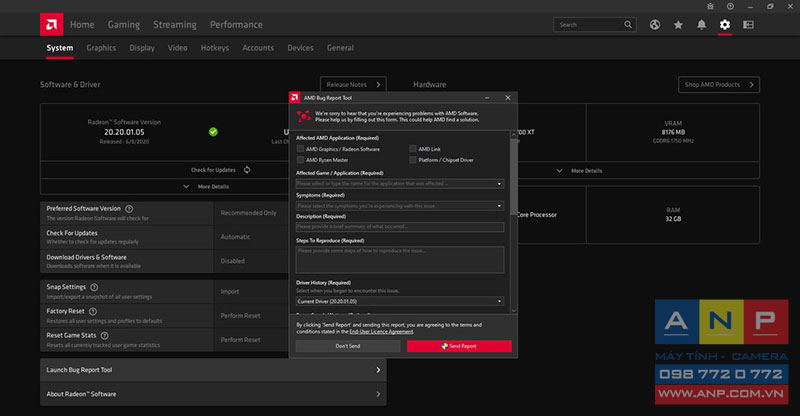Open About Radeon Software row
Viewport: 800px width, 416px height.
pyautogui.click(x=213, y=394)
